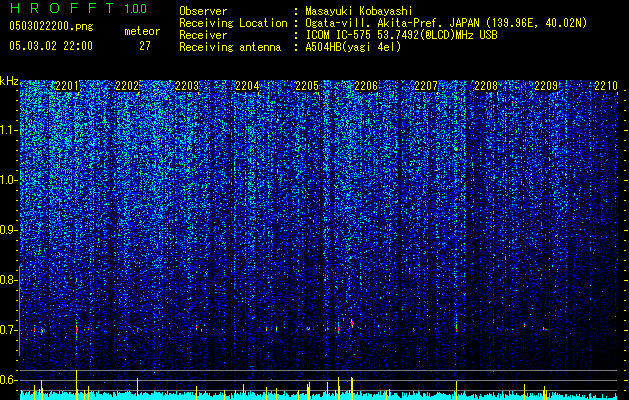Click the 2208 time marker

(486, 85)
